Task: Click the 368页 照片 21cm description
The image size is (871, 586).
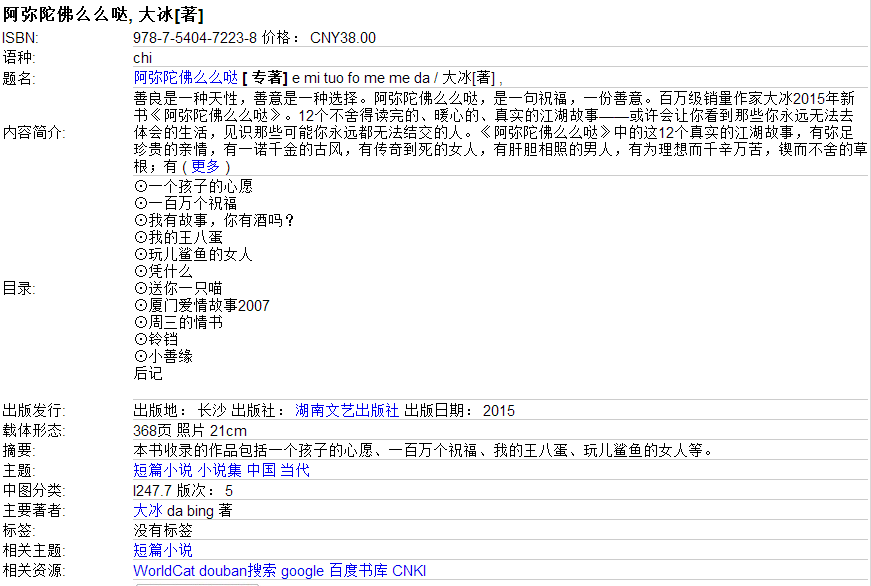Action: tap(190, 430)
